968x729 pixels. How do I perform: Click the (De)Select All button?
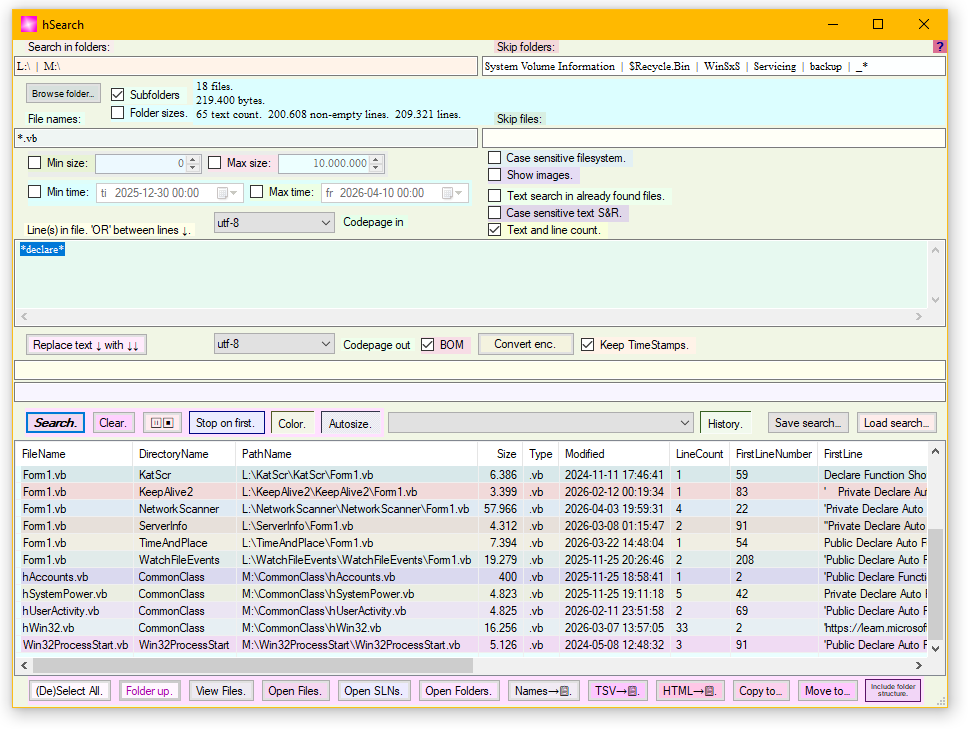pos(69,691)
